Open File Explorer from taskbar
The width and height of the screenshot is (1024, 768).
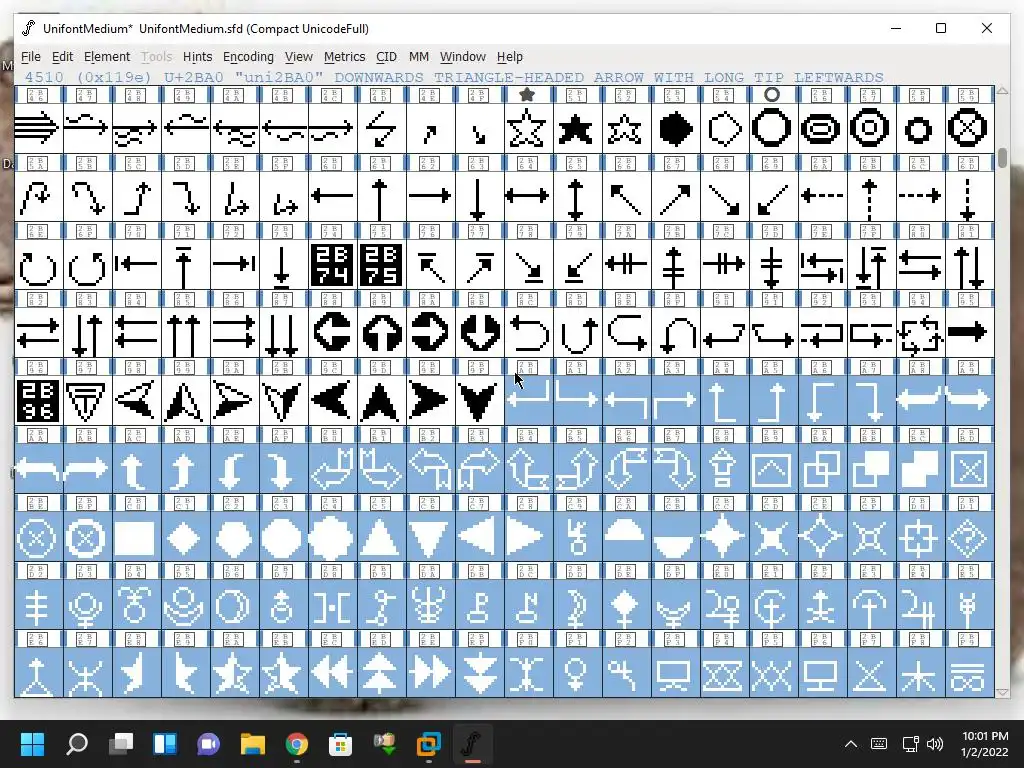pyautogui.click(x=253, y=744)
